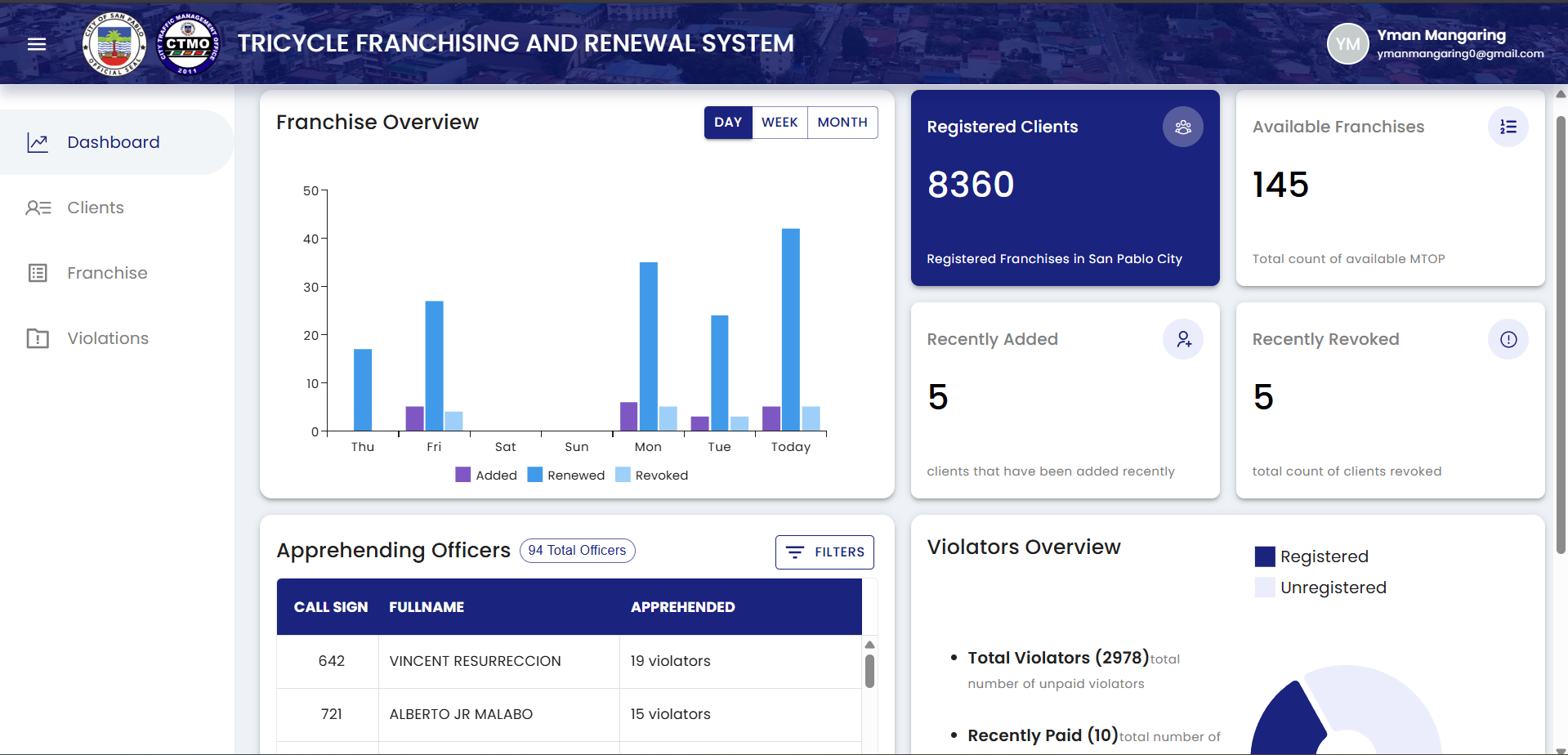Open the hamburger navigation menu
The height and width of the screenshot is (755, 1568).
tap(37, 44)
